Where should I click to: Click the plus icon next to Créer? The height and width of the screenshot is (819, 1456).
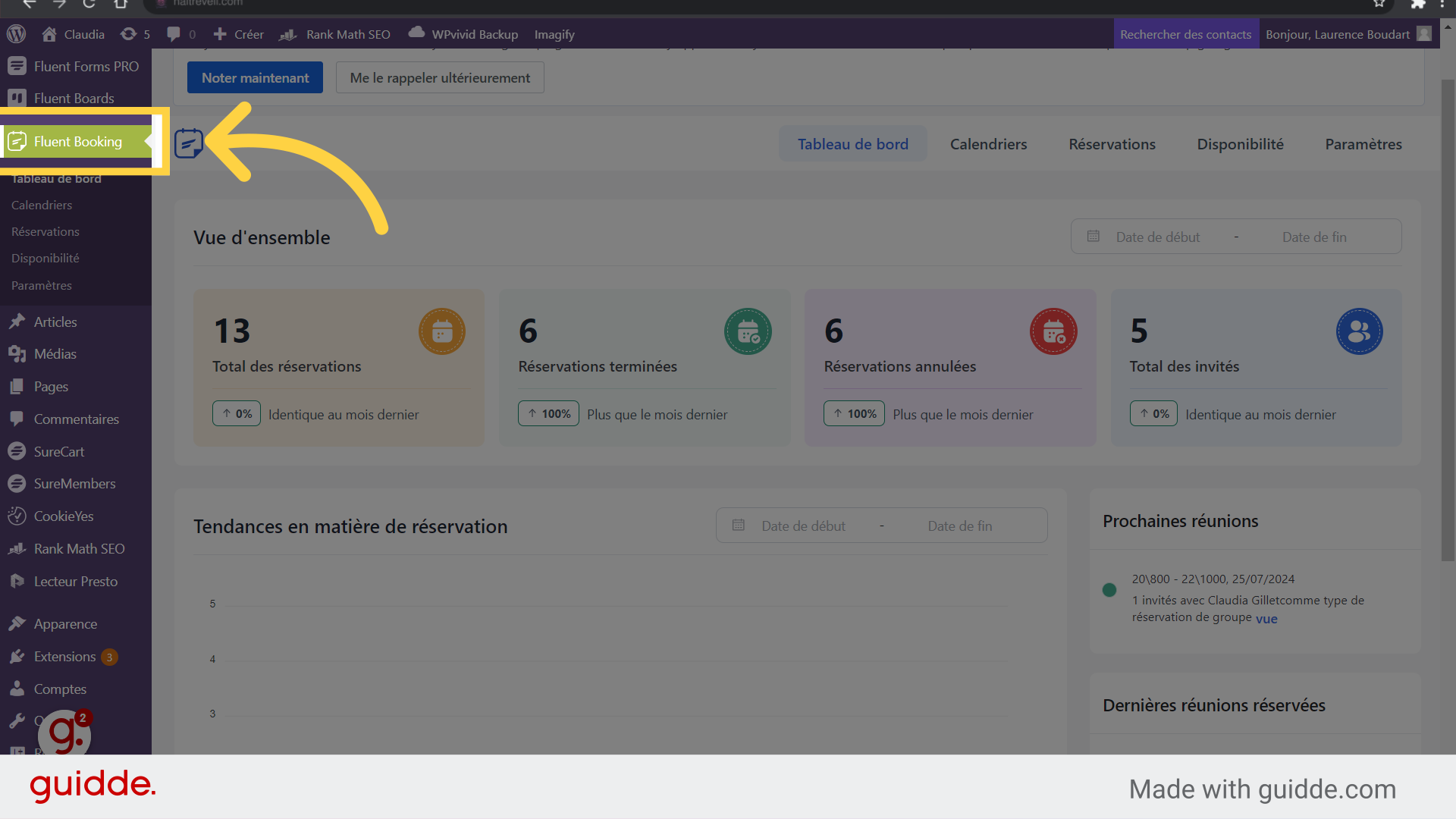click(220, 34)
